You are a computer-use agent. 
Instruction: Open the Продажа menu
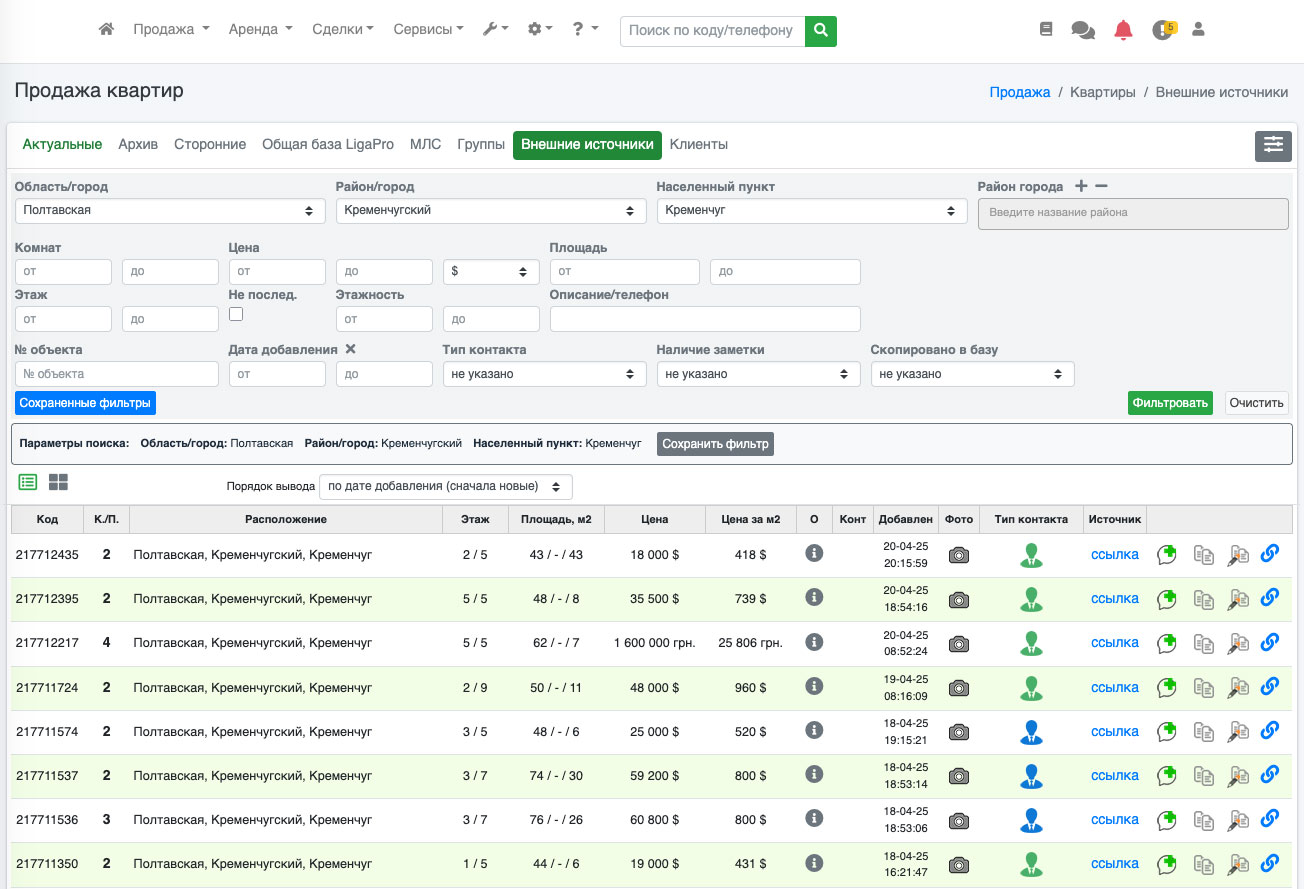(171, 30)
